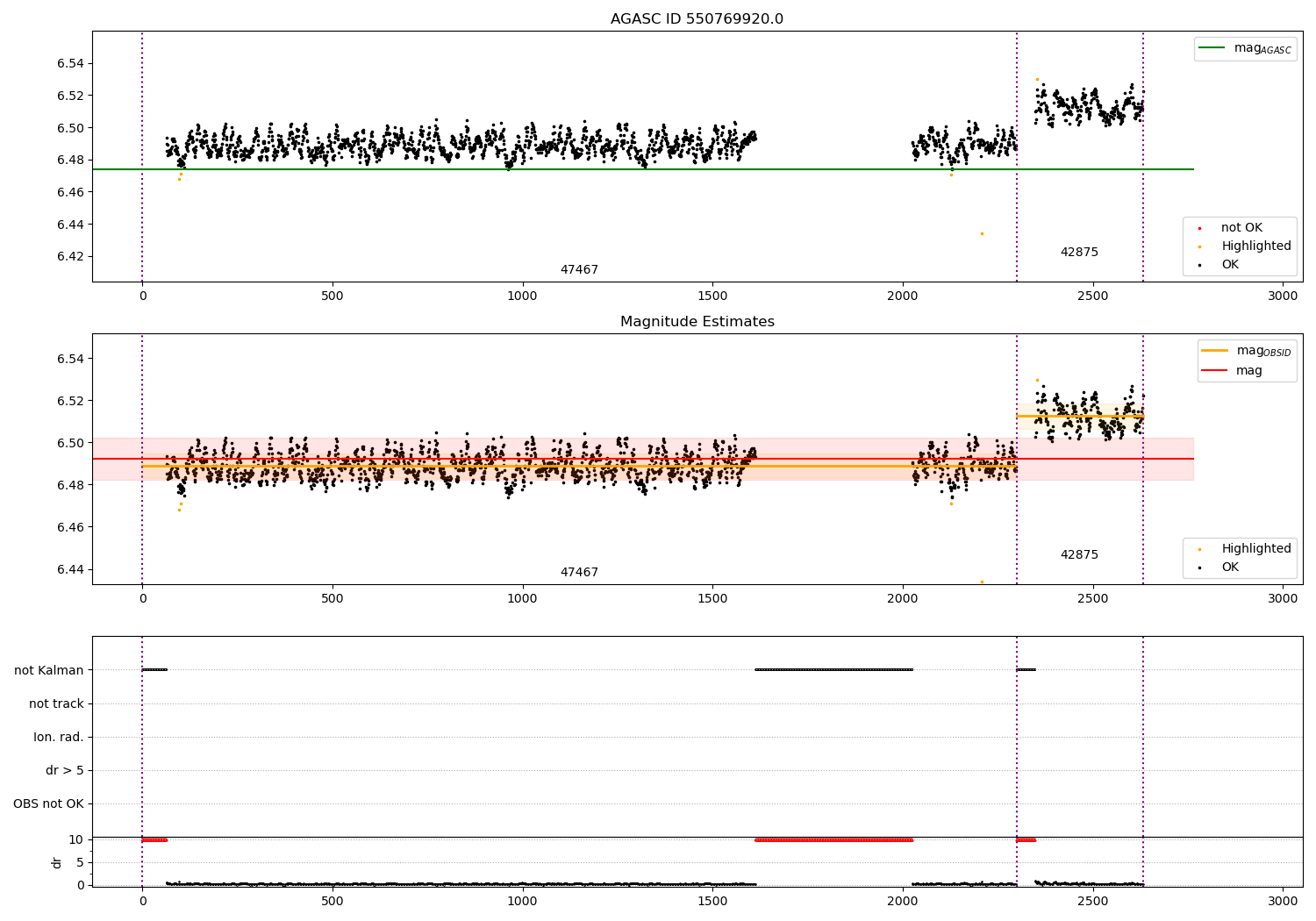
Task: Select the mag OBSID legend entry in middle plot
Action: (x=1246, y=351)
